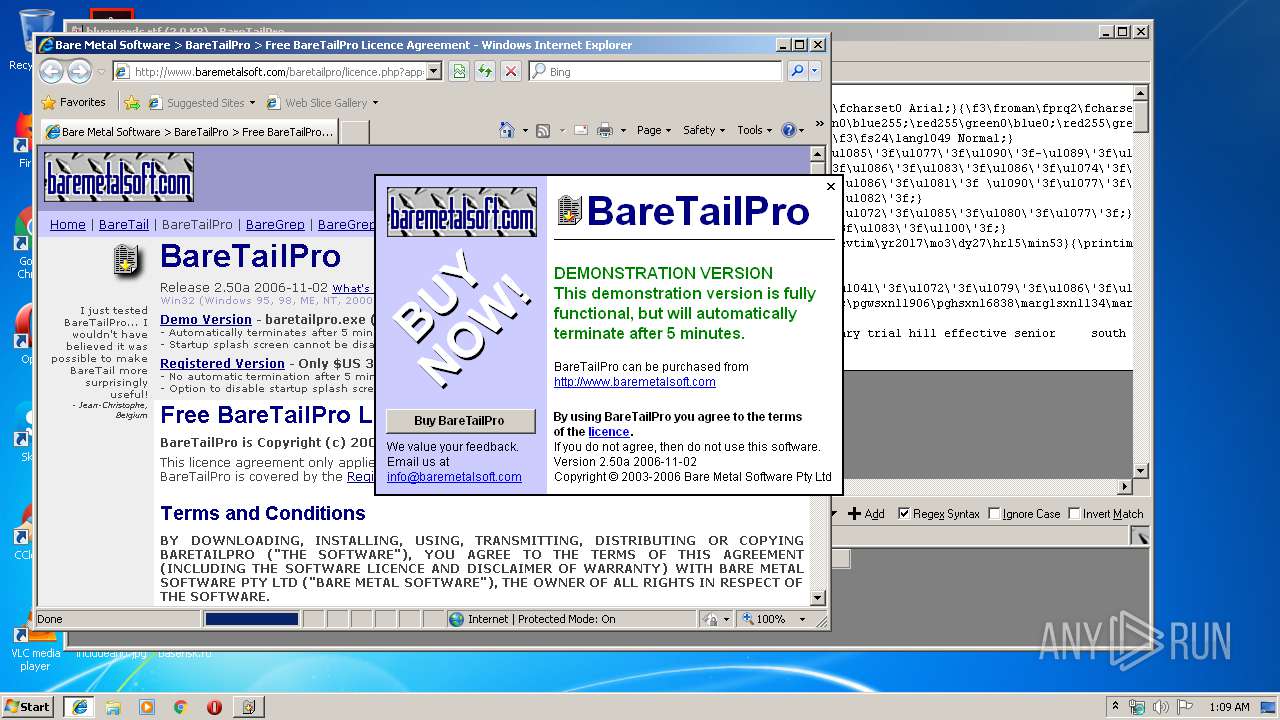The image size is (1280, 720).
Task: Open Tools menu in IE
Action: pos(754,130)
